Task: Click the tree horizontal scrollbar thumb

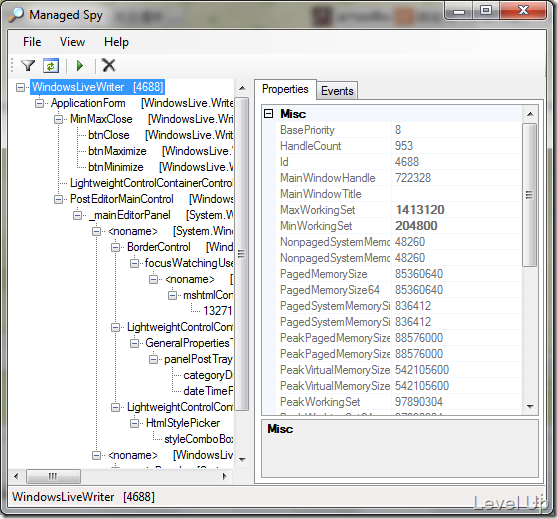Action: click(x=53, y=476)
